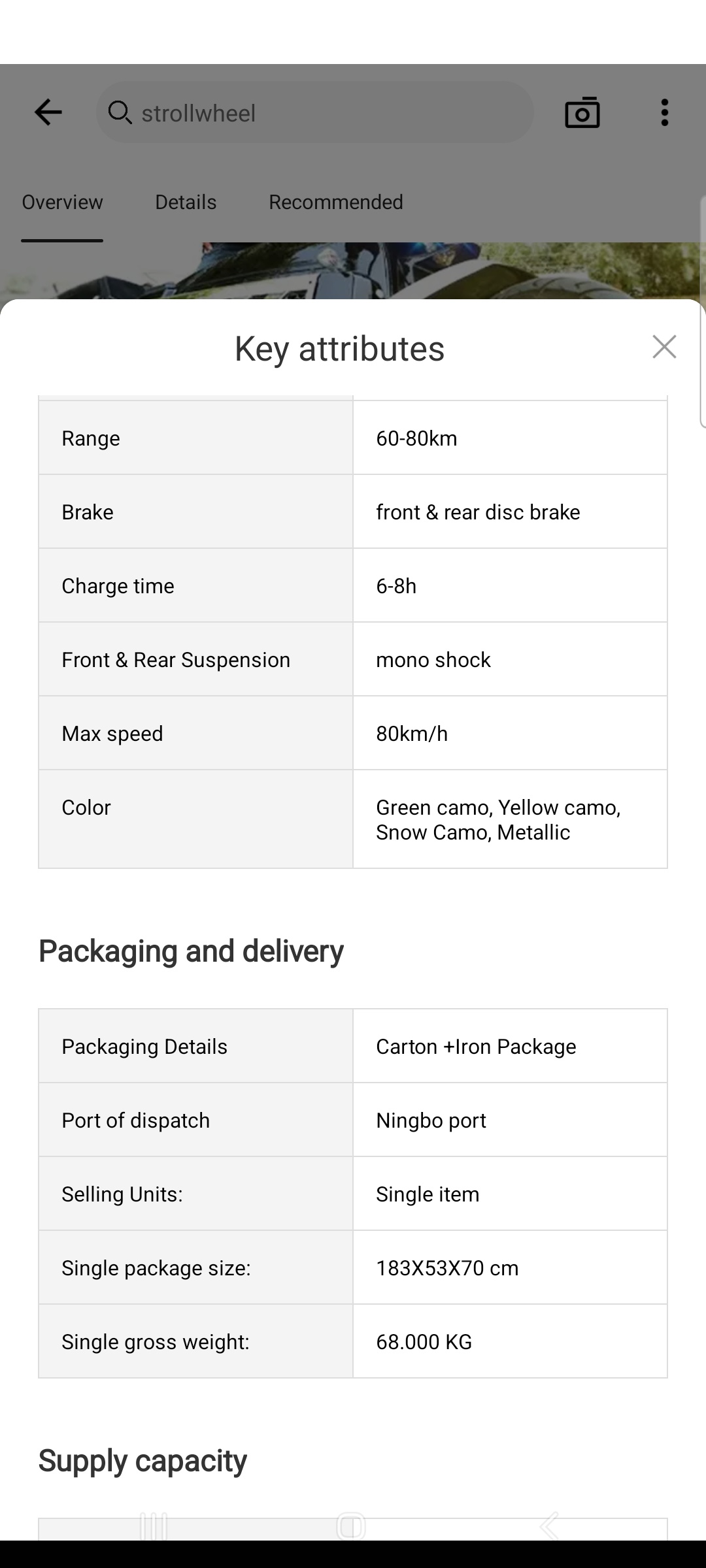
Task: Tap the Supply capacity heading
Action: tap(143, 1461)
